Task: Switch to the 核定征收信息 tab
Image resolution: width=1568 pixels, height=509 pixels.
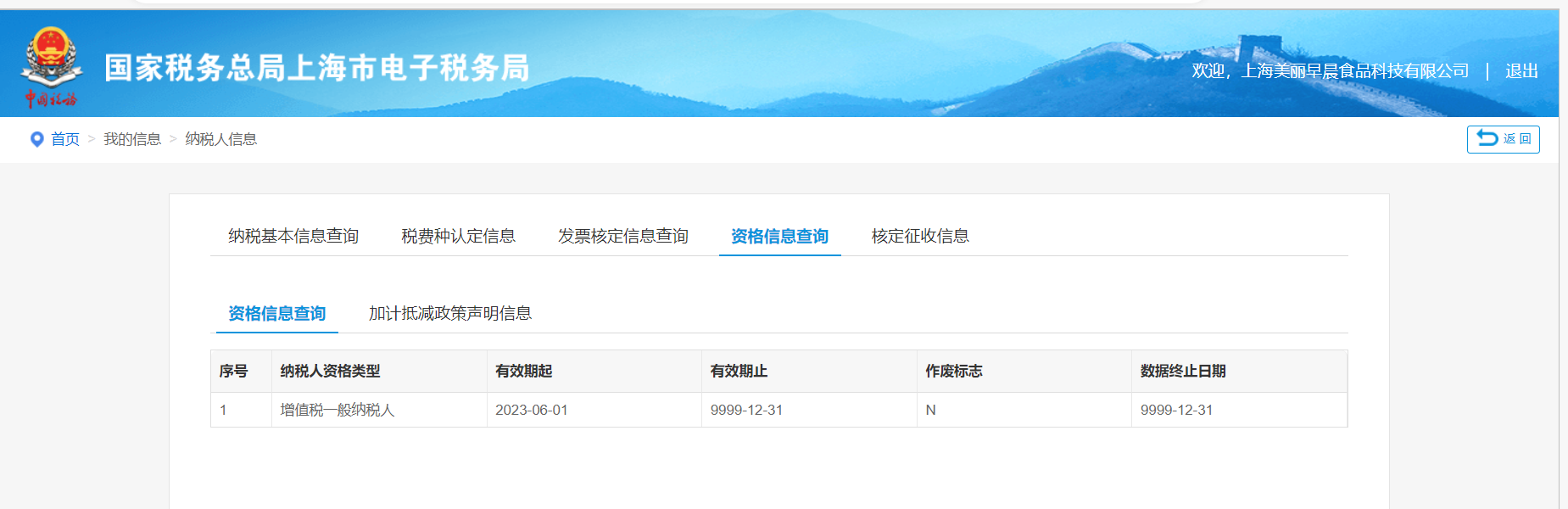Action: point(920,236)
